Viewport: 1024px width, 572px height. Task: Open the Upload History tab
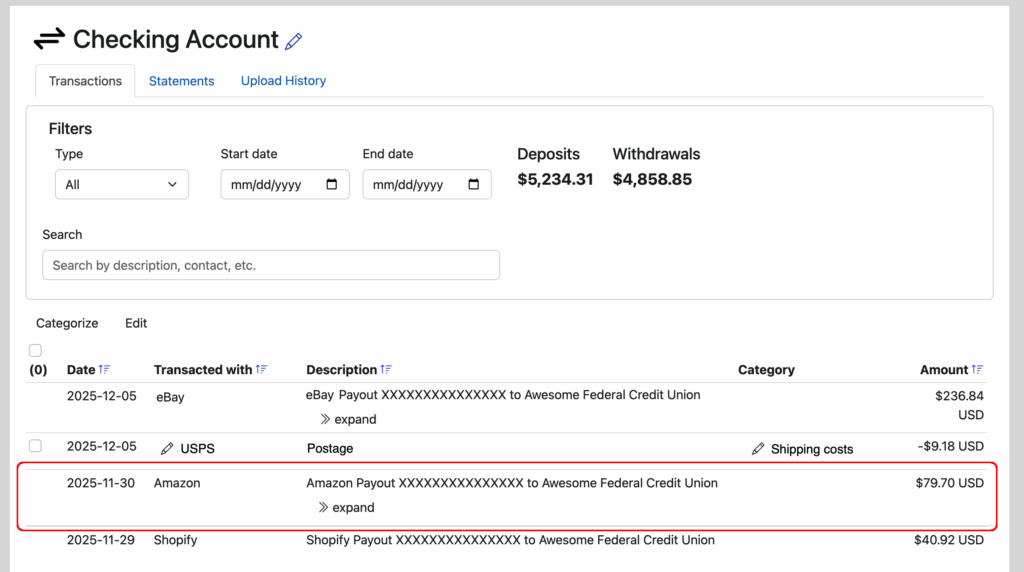tap(283, 81)
